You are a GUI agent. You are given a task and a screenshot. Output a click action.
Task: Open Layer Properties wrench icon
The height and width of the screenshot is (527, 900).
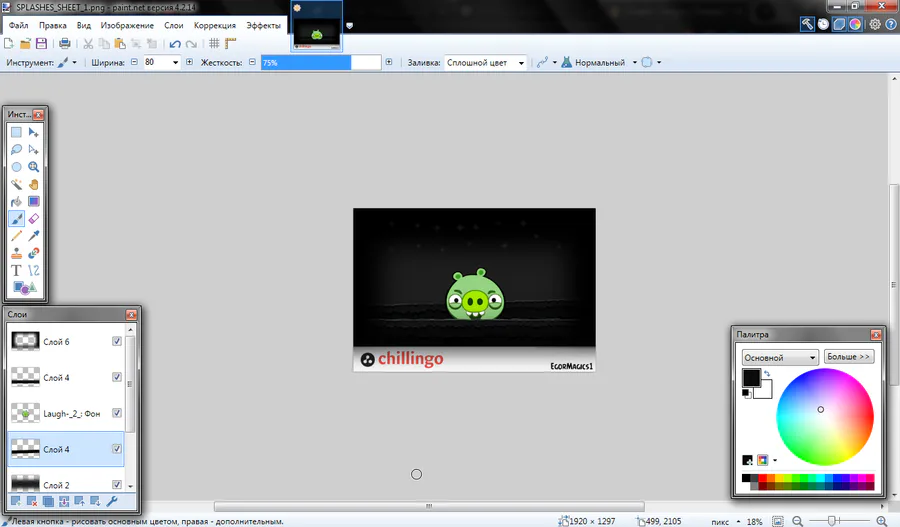(112, 501)
